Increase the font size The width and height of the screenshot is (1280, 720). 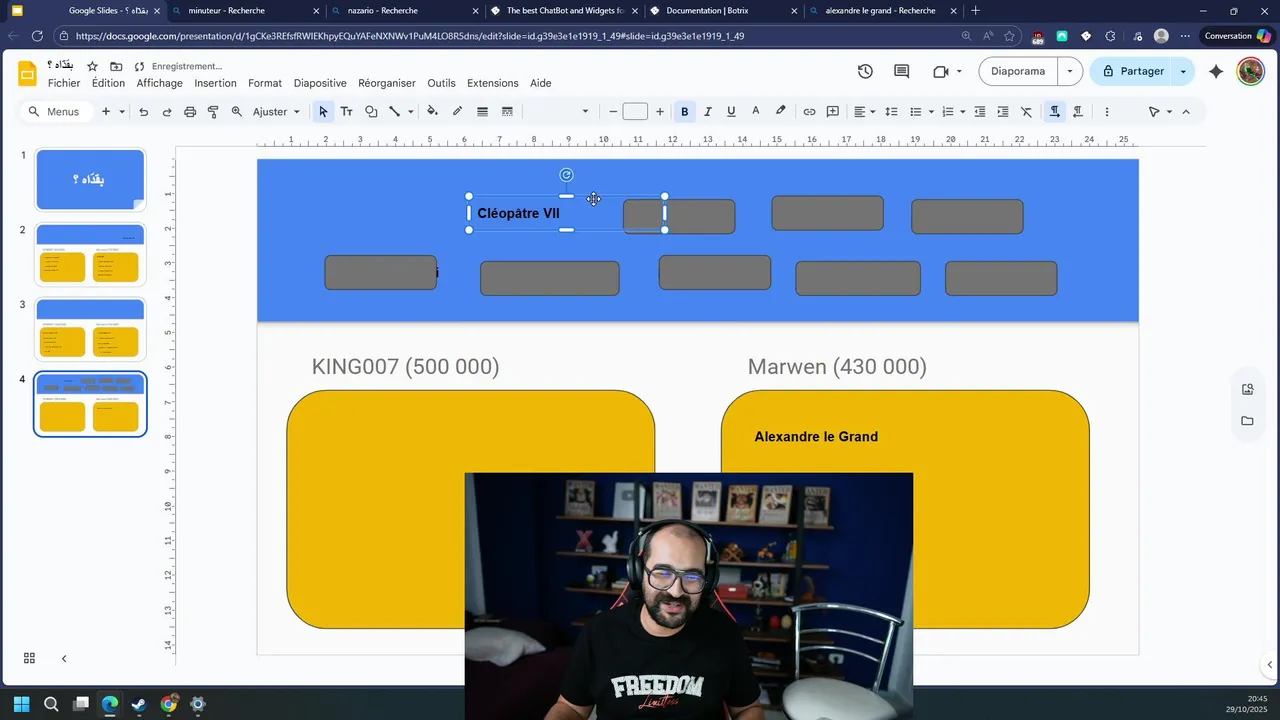[x=659, y=112]
